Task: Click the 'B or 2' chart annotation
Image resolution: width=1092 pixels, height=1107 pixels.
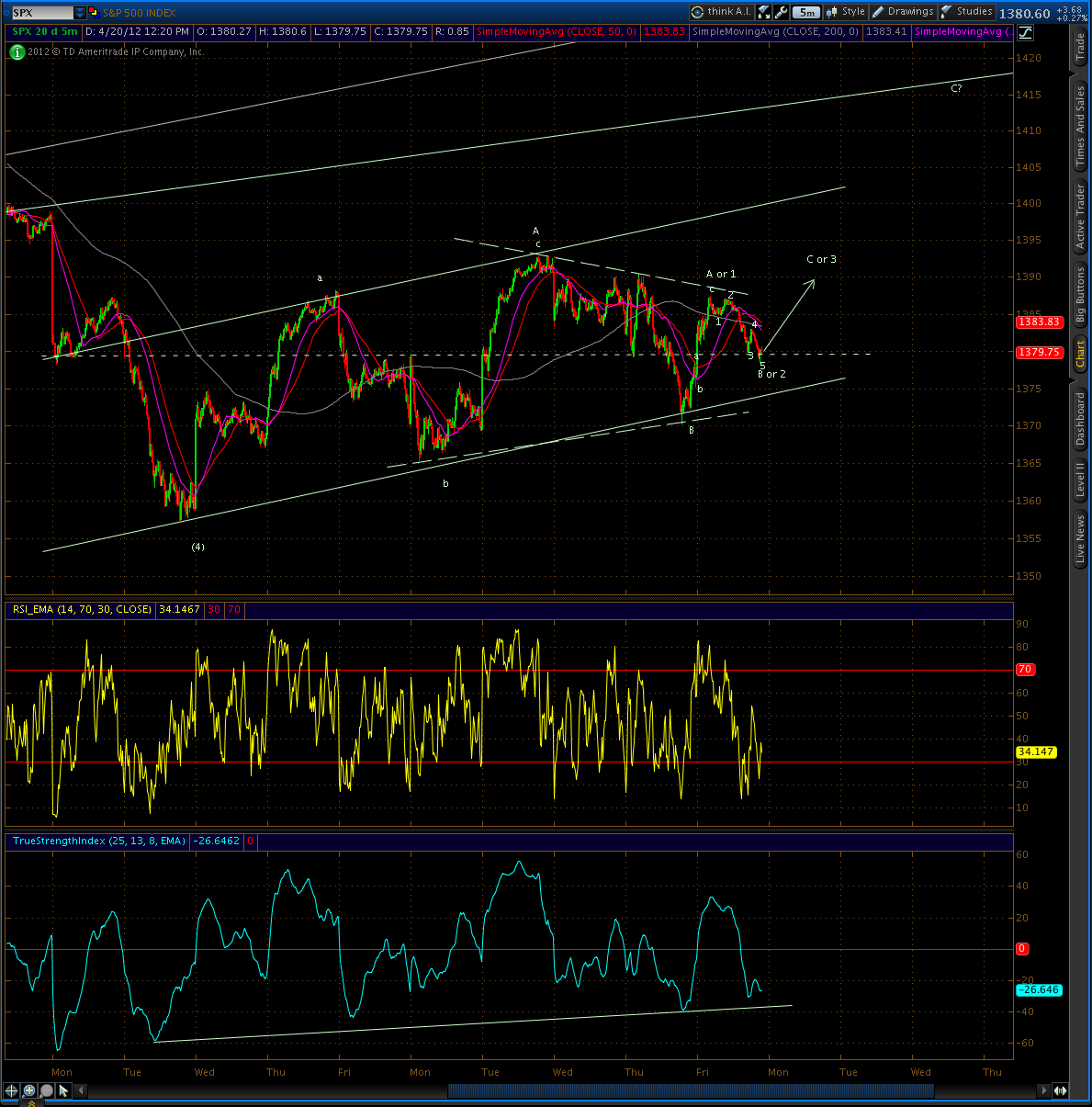Action: coord(771,374)
